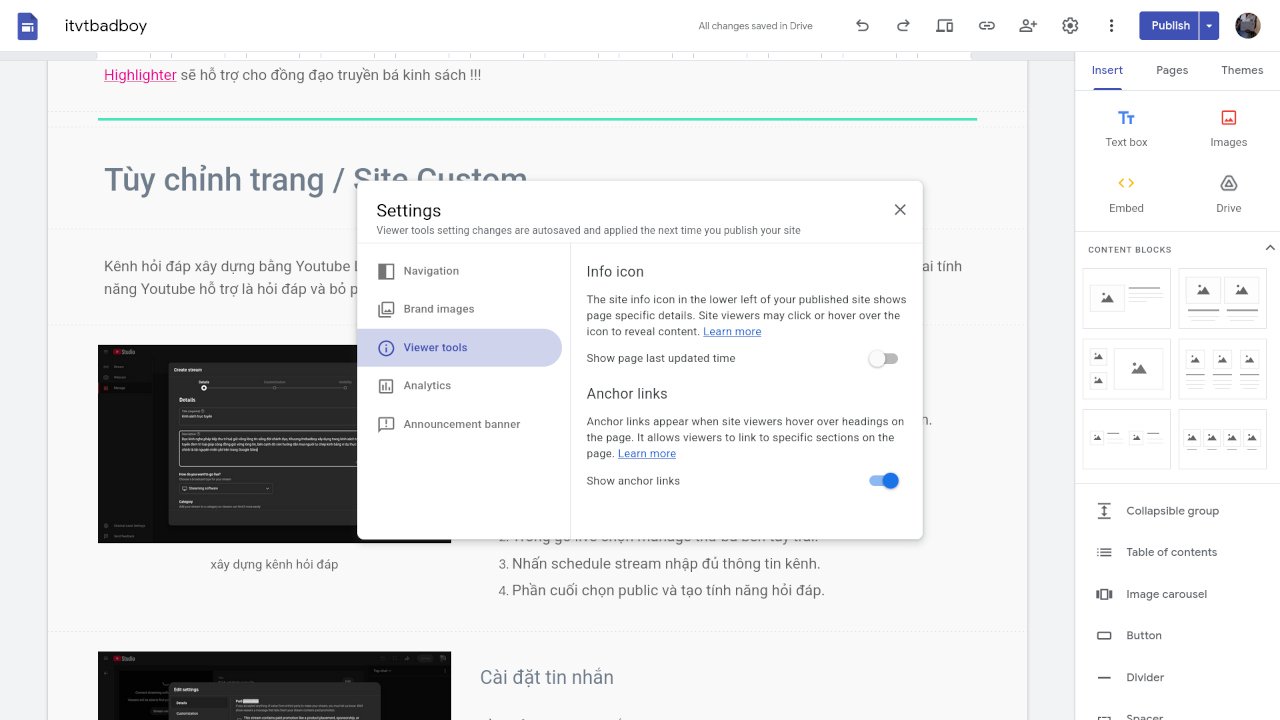This screenshot has height=720, width=1280.
Task: Click the redo arrow icon
Action: (903, 26)
